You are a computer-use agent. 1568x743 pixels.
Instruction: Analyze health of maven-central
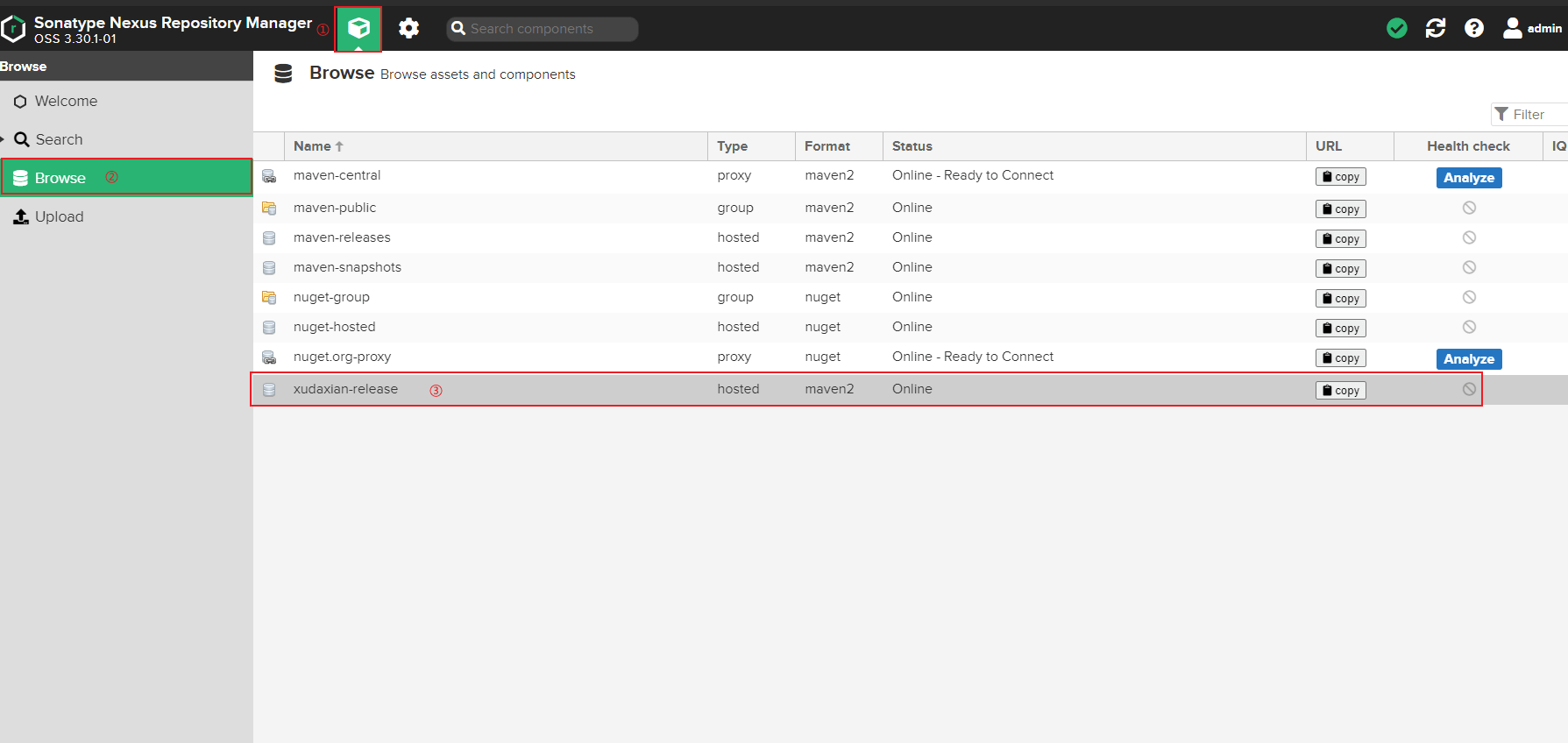1469,178
